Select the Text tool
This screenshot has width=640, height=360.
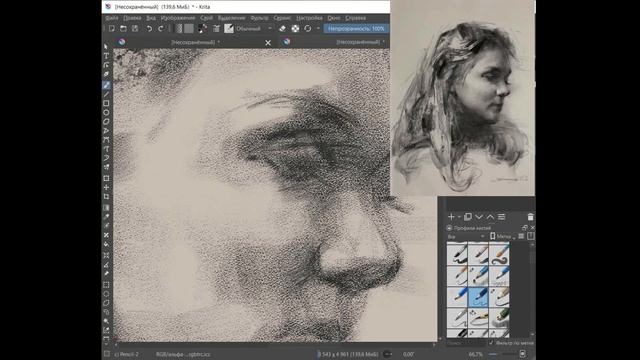coord(106,56)
